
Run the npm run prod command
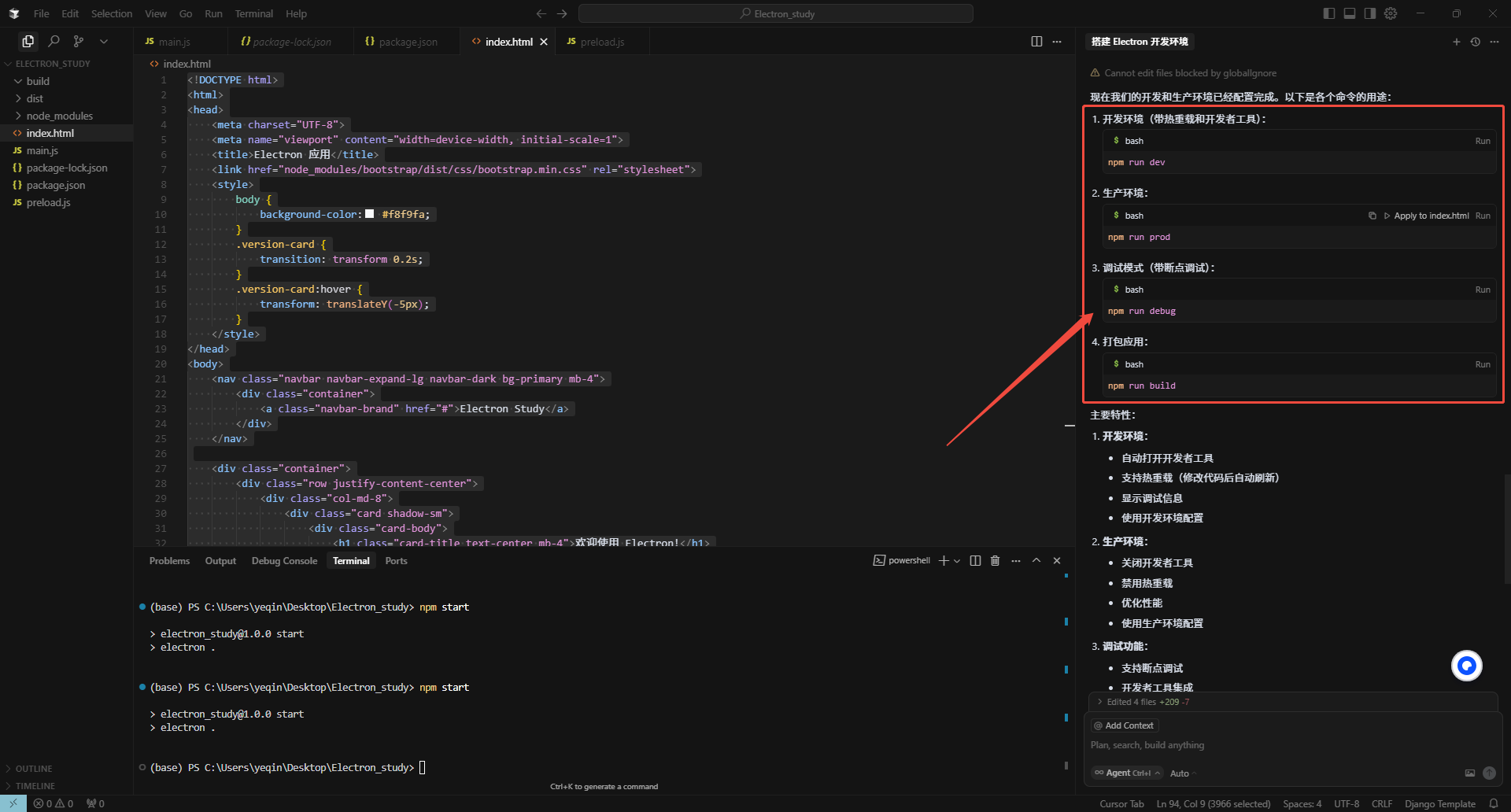point(1483,216)
